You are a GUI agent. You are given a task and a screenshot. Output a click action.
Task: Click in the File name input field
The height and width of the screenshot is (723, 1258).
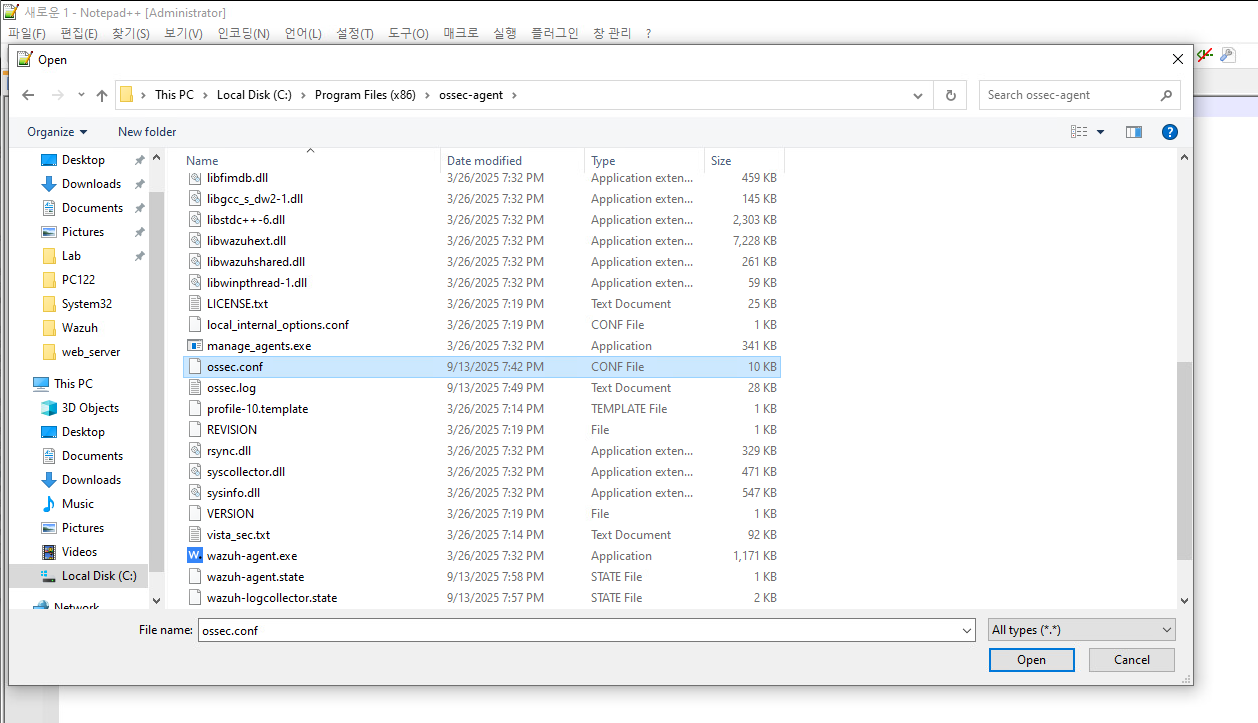click(578, 630)
